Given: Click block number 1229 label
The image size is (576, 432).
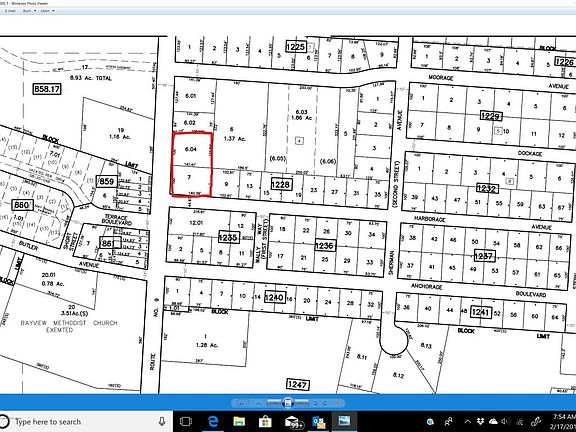Looking at the screenshot, I should [x=491, y=116].
